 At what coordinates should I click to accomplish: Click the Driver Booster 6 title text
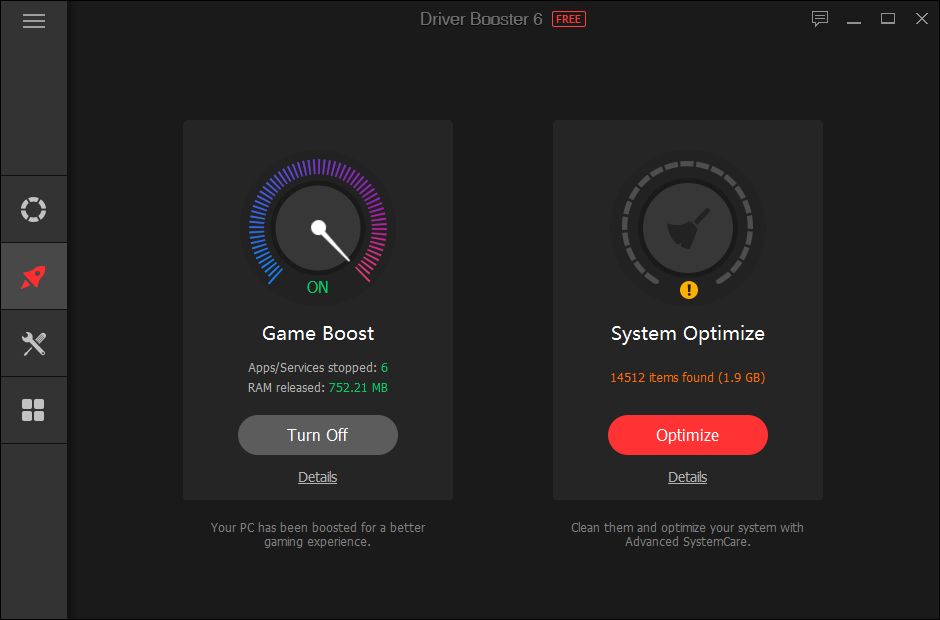pos(481,19)
